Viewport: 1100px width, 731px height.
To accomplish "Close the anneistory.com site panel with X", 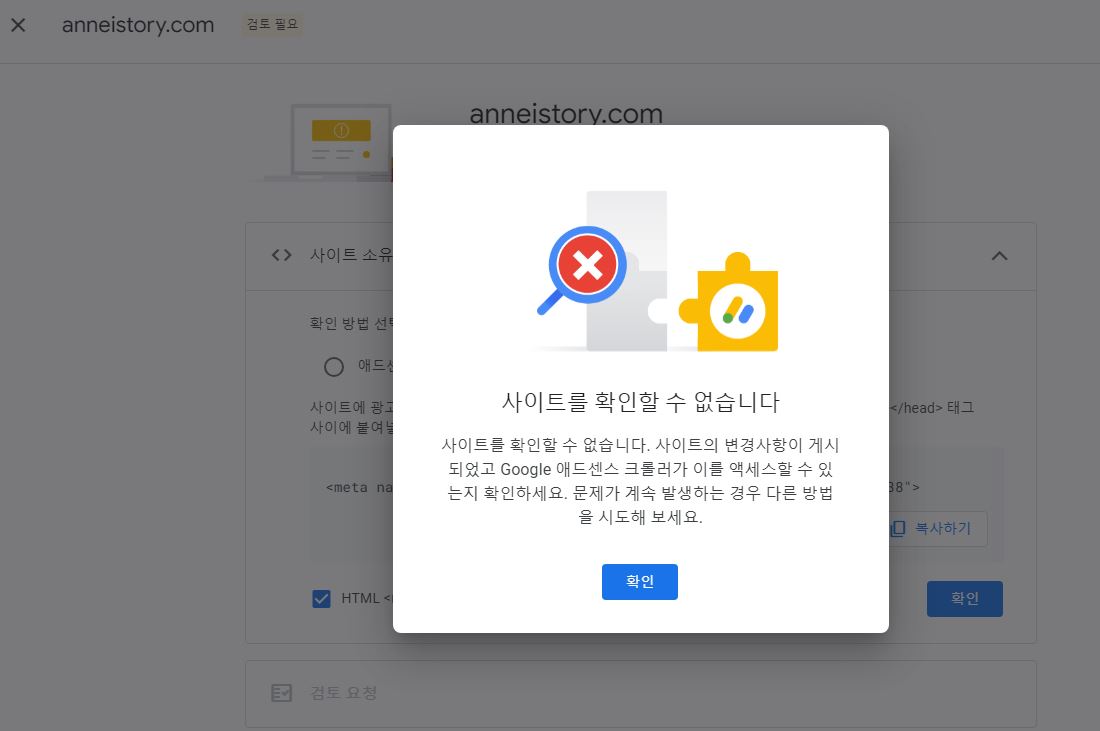I will (x=19, y=25).
